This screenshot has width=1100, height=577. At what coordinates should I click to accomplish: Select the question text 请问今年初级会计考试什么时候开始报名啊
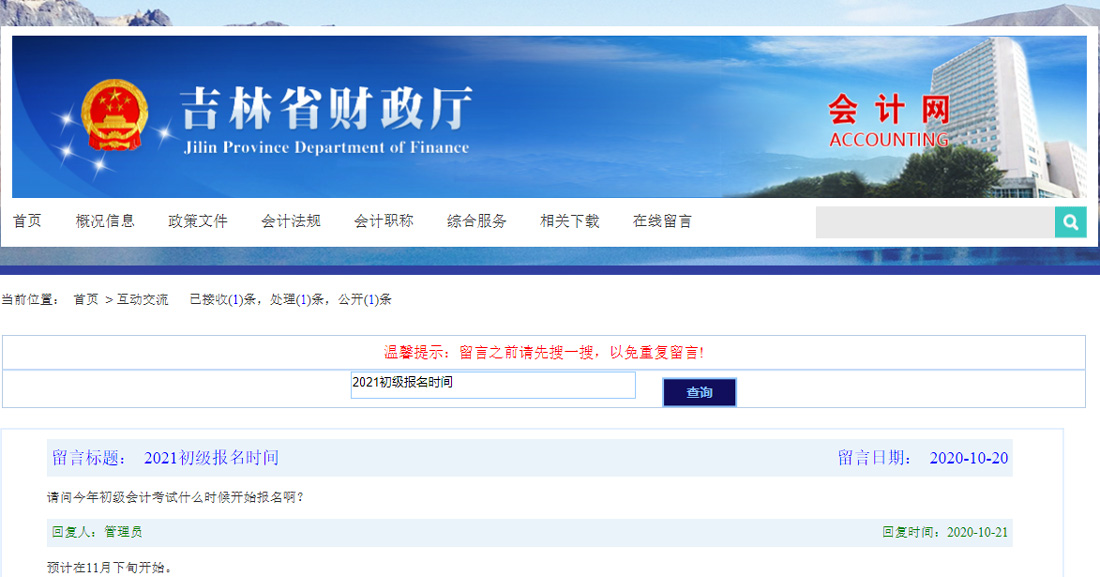click(175, 497)
